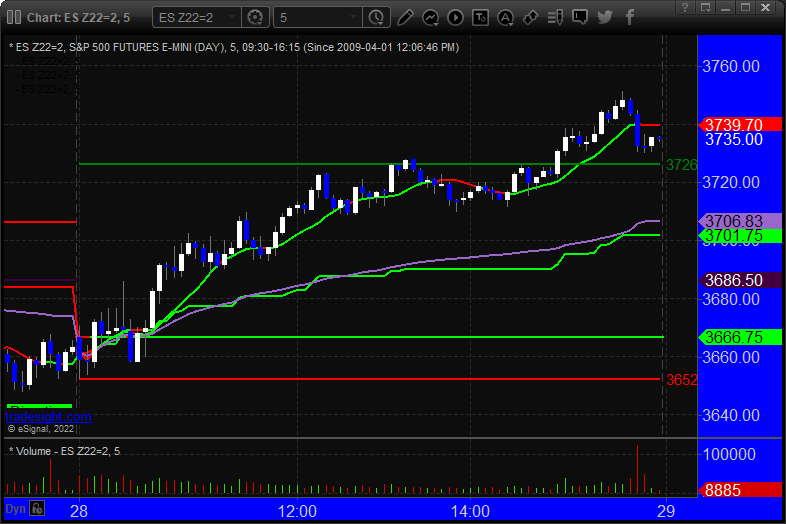Select the text annotation tool

(x=480, y=18)
